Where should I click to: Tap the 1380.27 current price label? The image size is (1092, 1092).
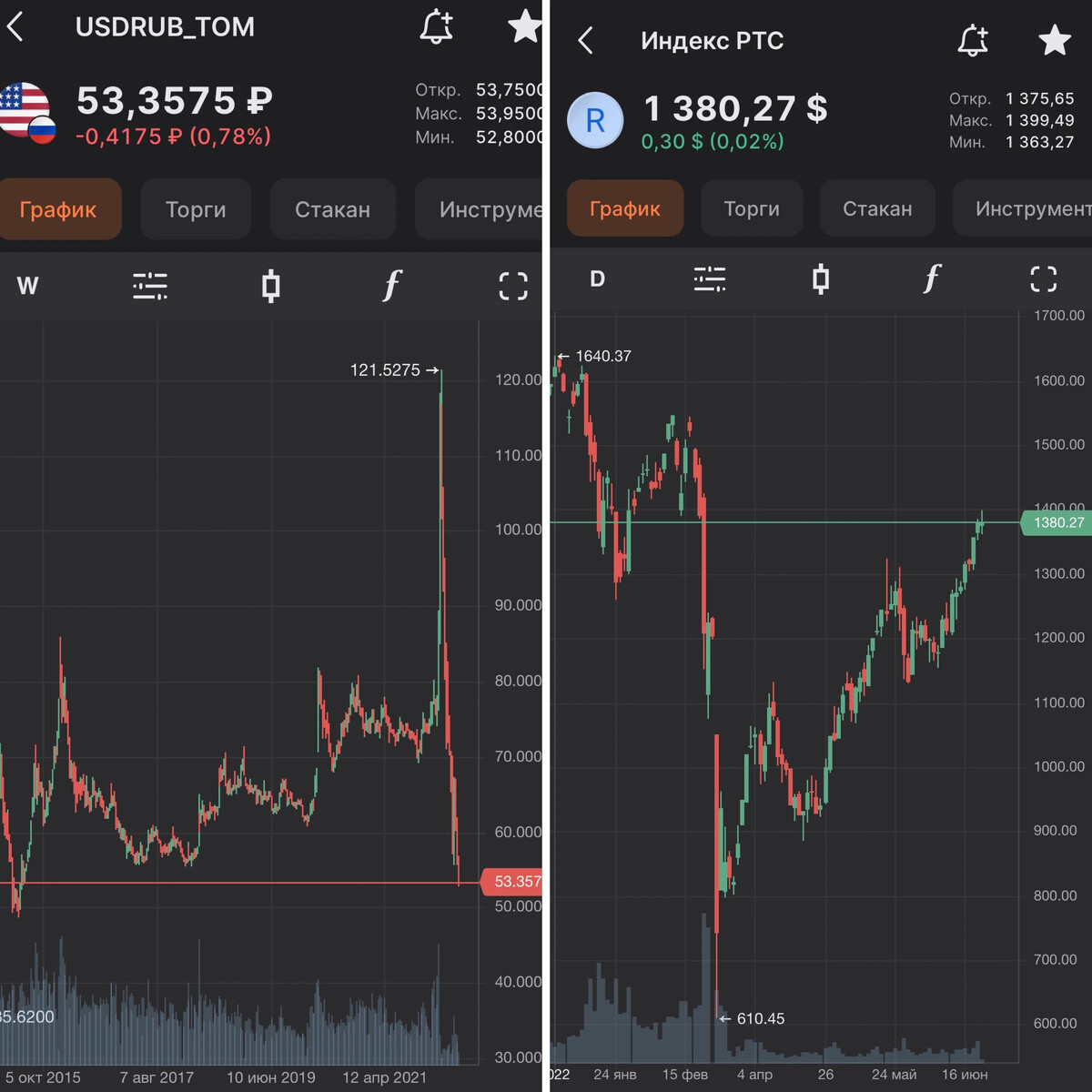1058,522
